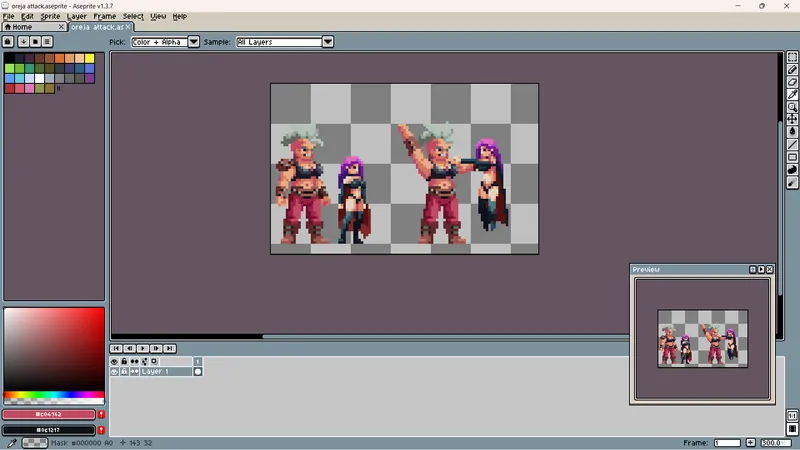The width and height of the screenshot is (800, 450).
Task: Select the Pencil tool
Action: [x=792, y=69]
